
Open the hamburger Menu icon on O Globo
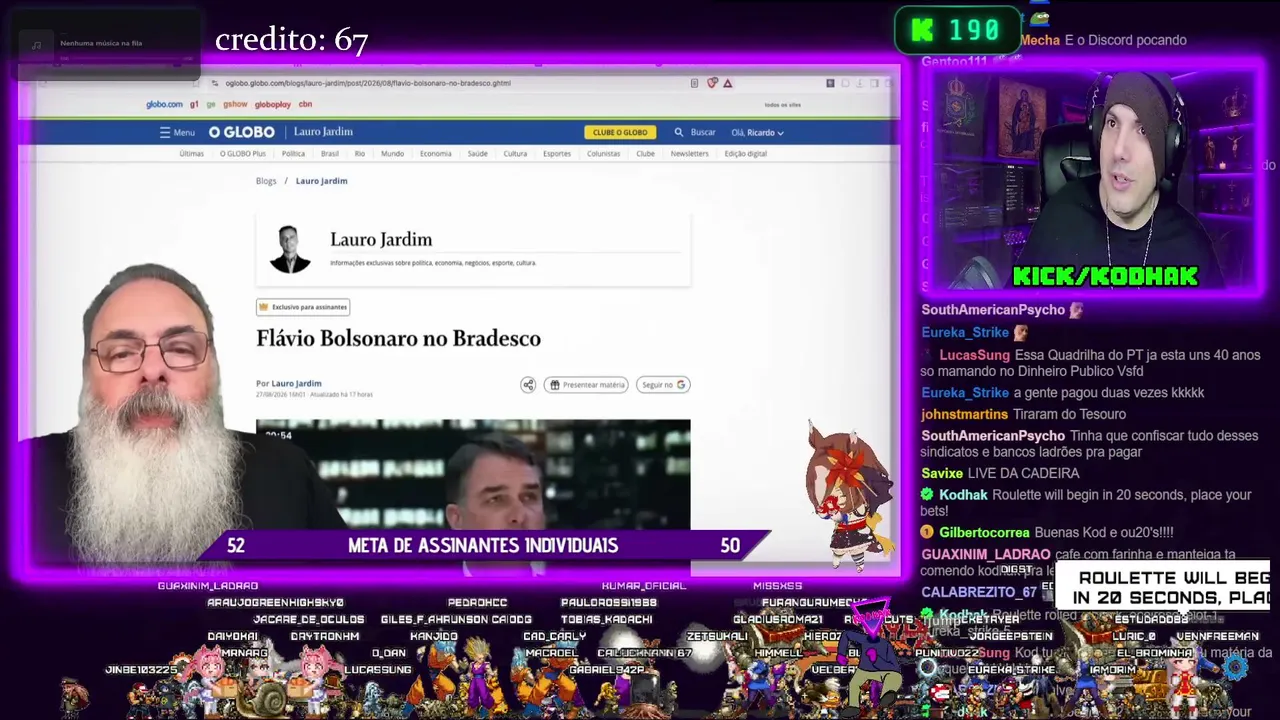click(x=165, y=132)
